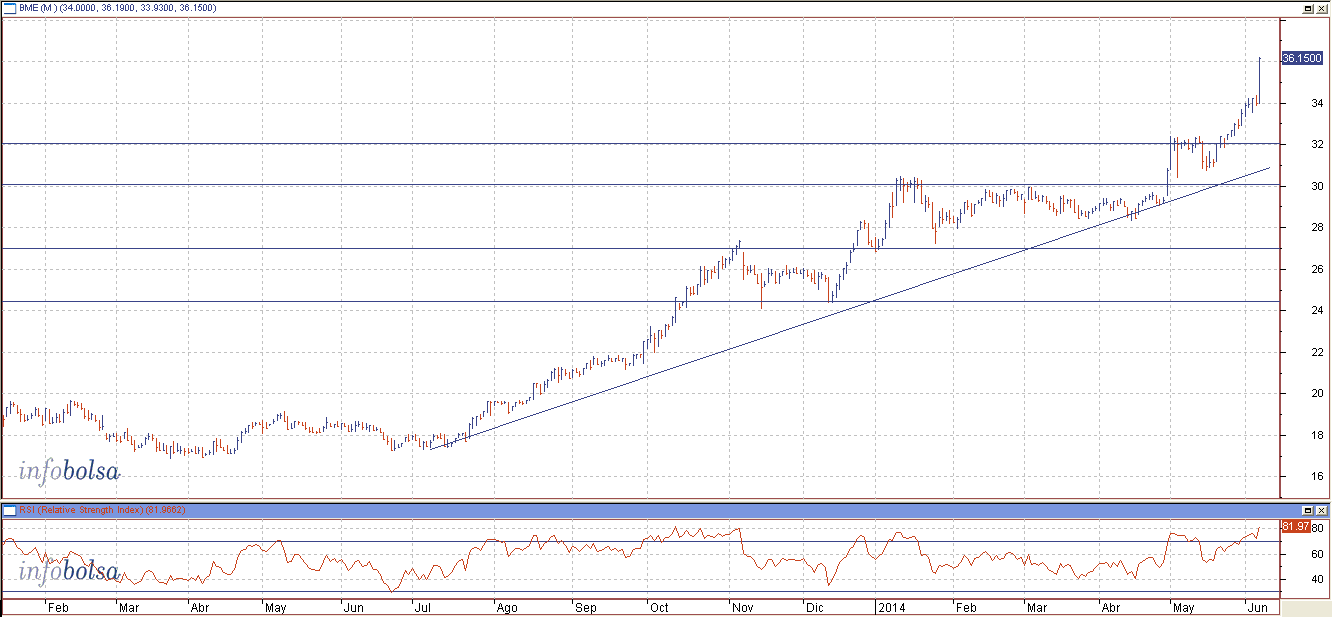The height and width of the screenshot is (617, 1332).
Task: Click the Nov month label on time axis
Action: coord(741,607)
